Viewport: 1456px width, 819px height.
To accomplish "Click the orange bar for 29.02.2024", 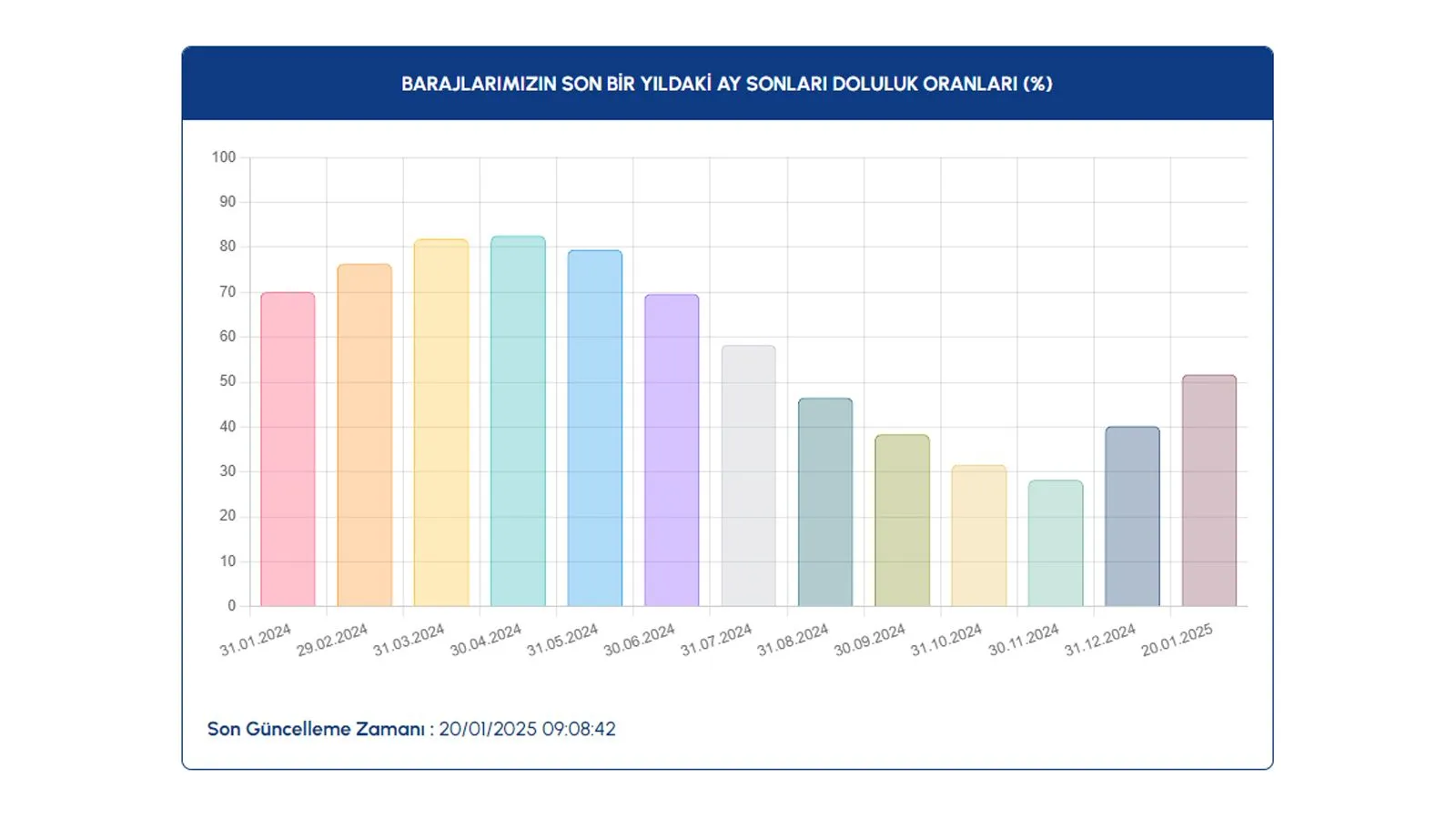I will tap(364, 435).
